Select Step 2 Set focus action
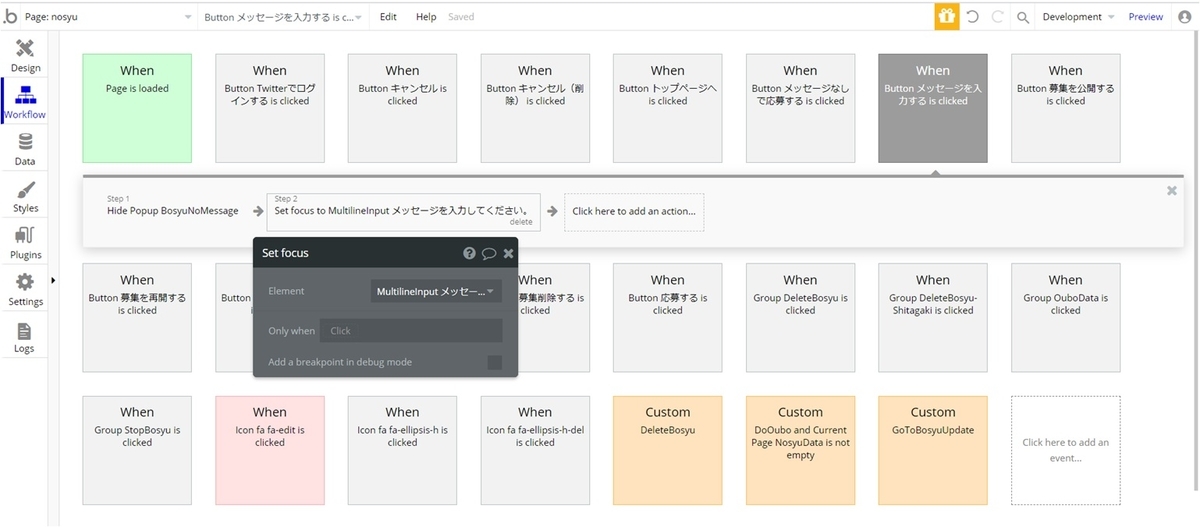 tap(403, 212)
